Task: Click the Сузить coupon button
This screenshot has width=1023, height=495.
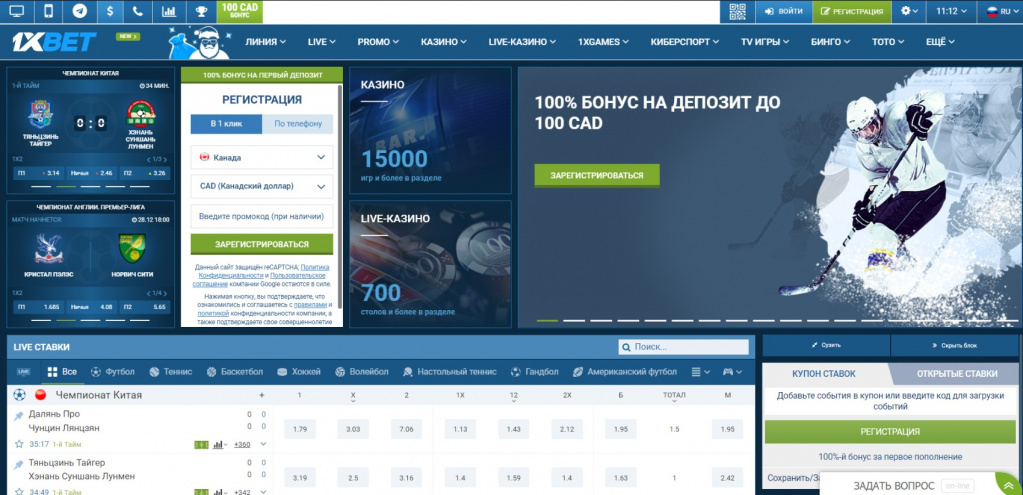Action: [826, 345]
